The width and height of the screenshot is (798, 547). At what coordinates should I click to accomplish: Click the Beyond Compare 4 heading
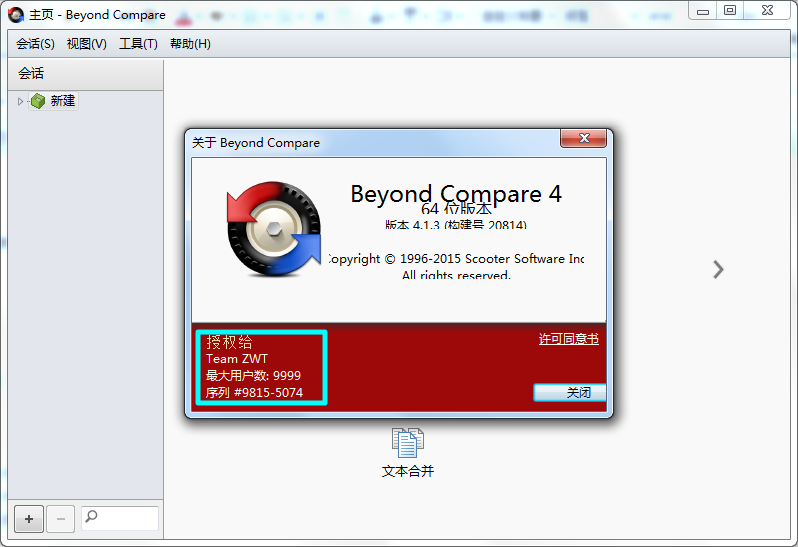[456, 194]
